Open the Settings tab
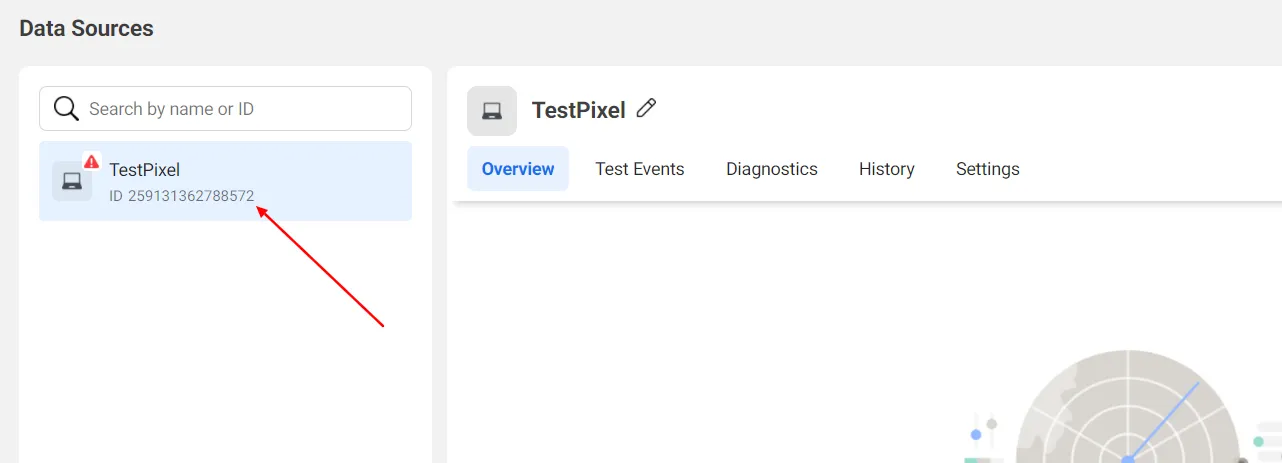Image resolution: width=1282 pixels, height=463 pixels. [988, 169]
